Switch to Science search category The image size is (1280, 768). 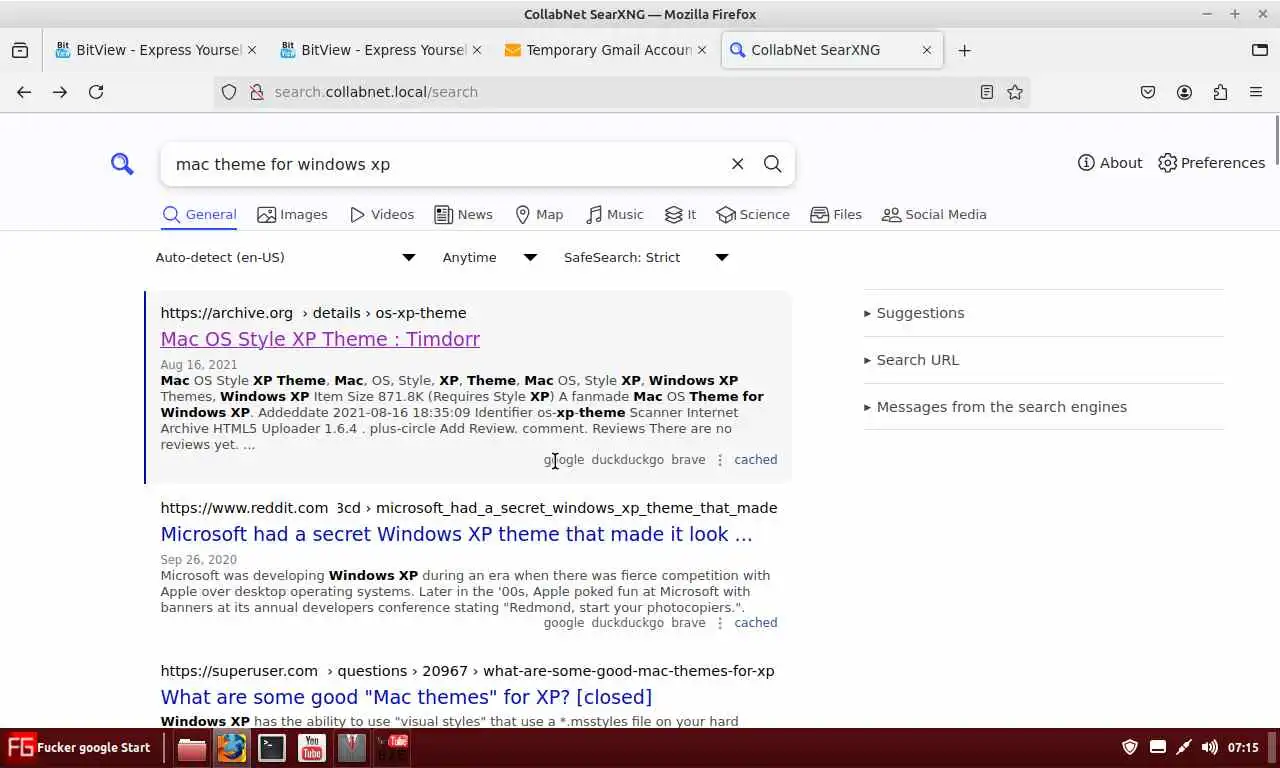[x=753, y=214]
